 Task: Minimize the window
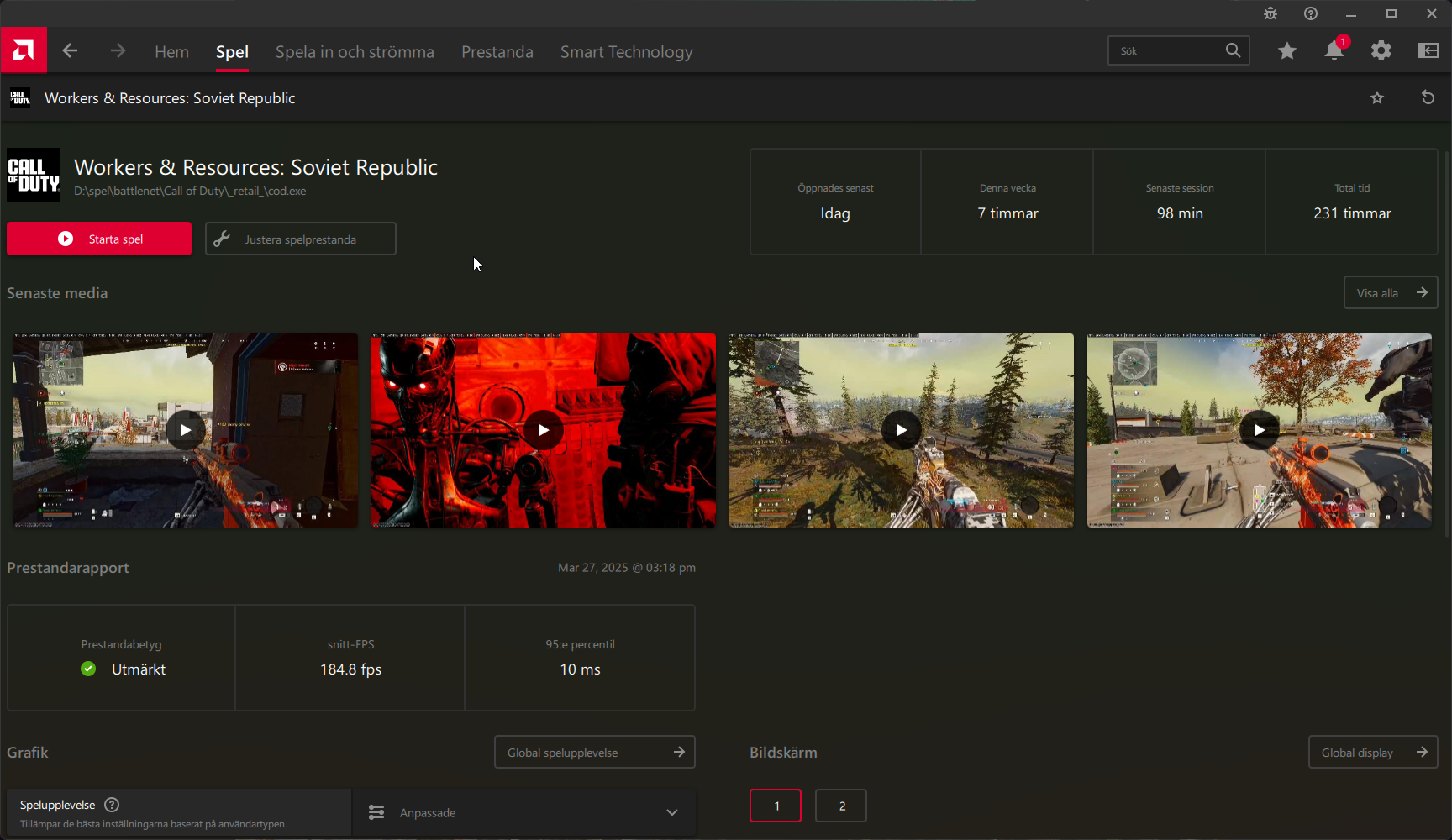pyautogui.click(x=1351, y=13)
